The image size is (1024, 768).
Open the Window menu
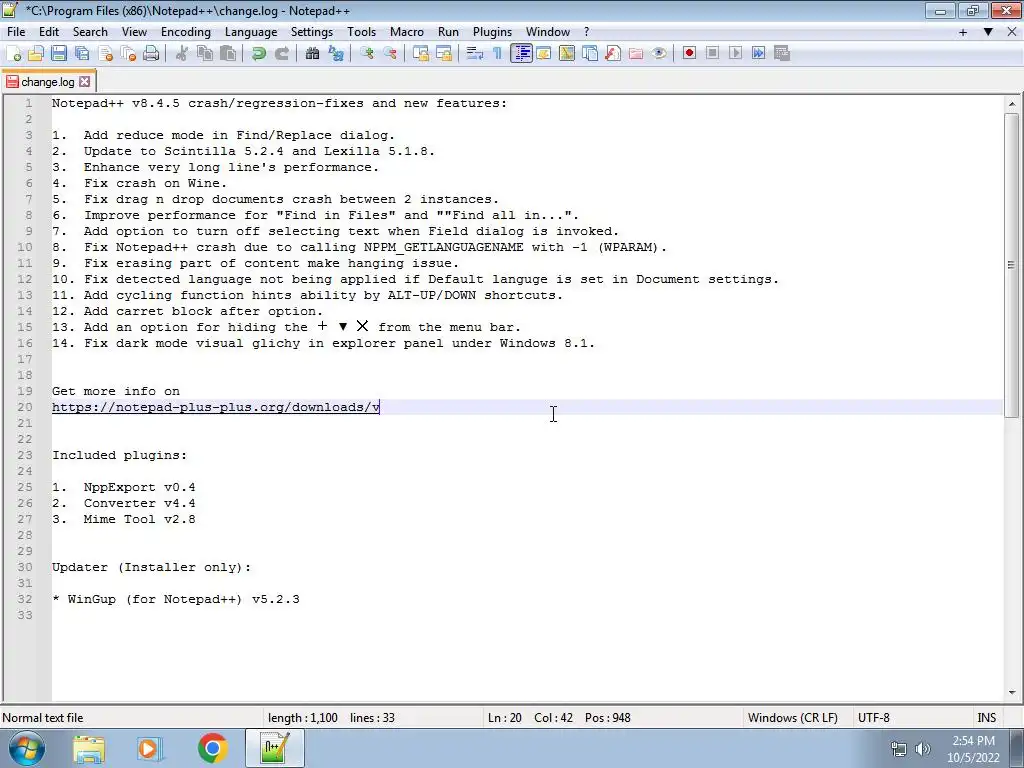point(548,32)
